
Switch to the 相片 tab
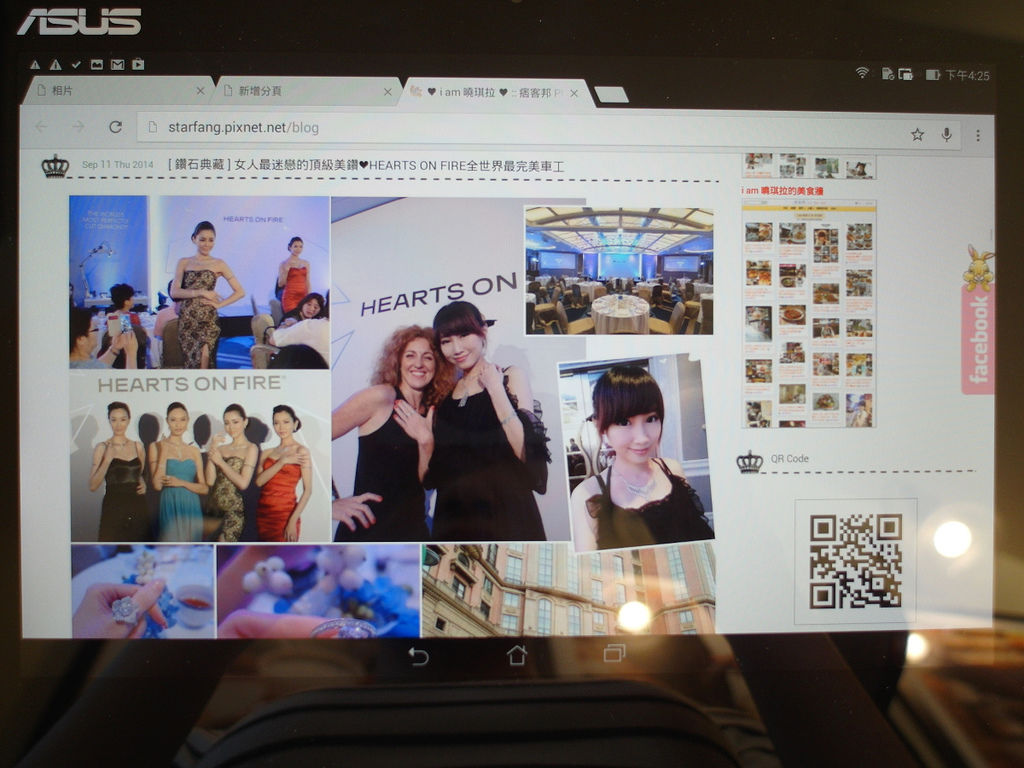click(118, 91)
